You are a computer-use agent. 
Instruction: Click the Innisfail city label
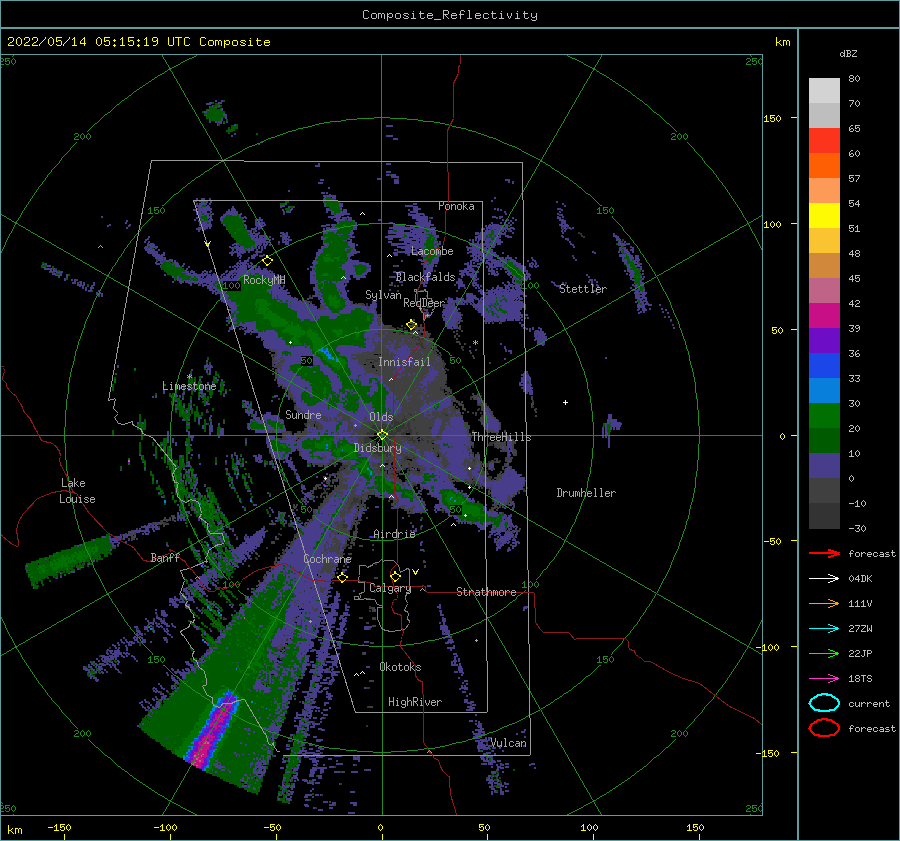click(x=404, y=362)
